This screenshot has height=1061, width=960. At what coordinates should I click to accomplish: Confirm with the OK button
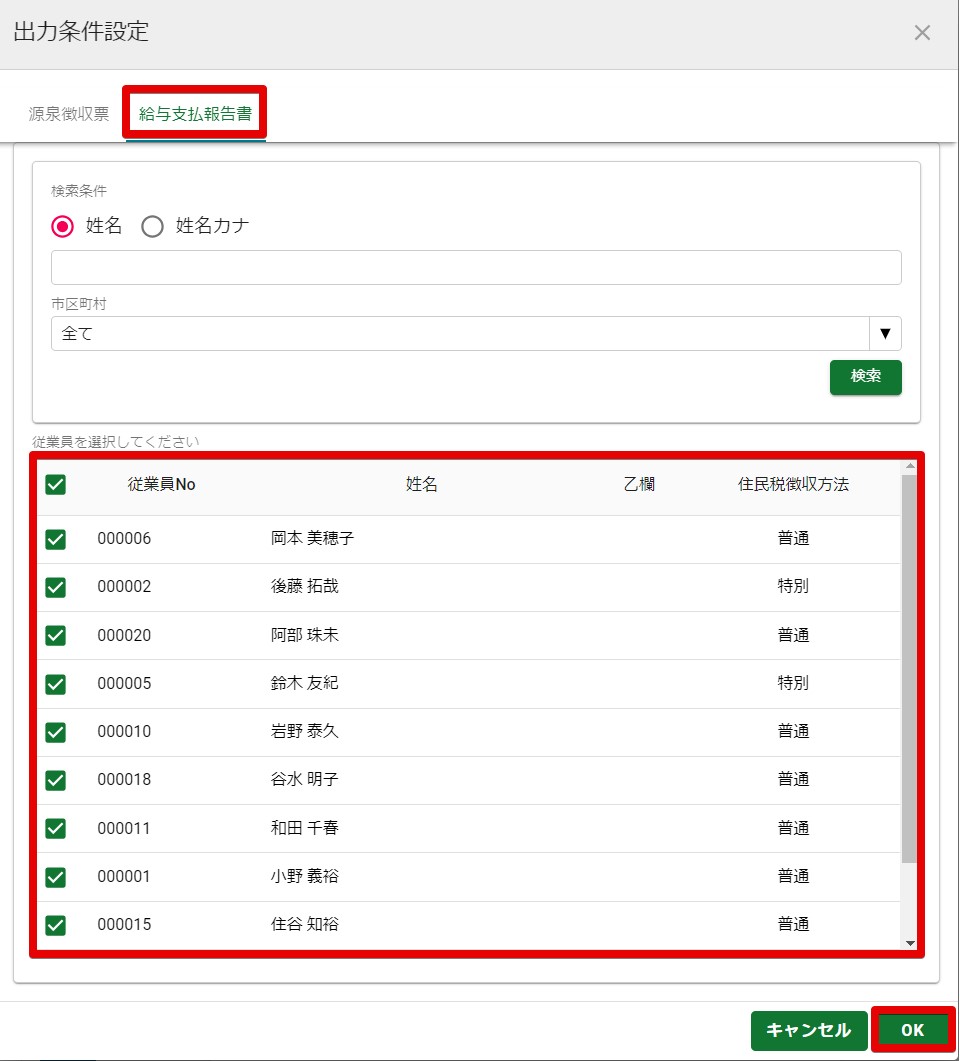(x=912, y=1030)
